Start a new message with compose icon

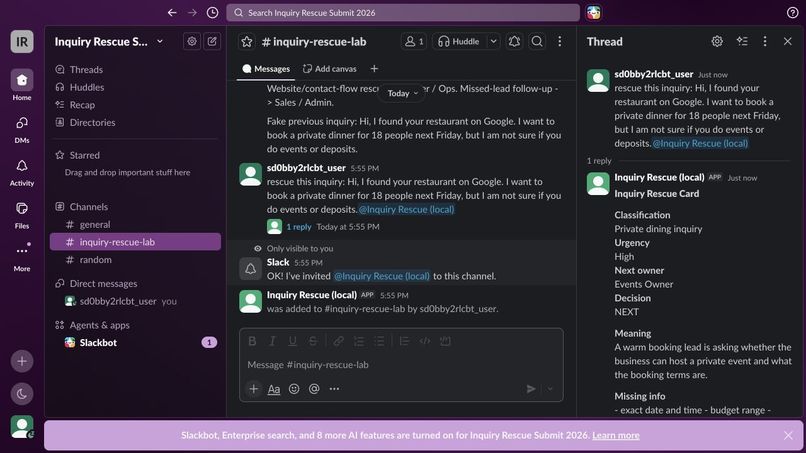pos(212,41)
